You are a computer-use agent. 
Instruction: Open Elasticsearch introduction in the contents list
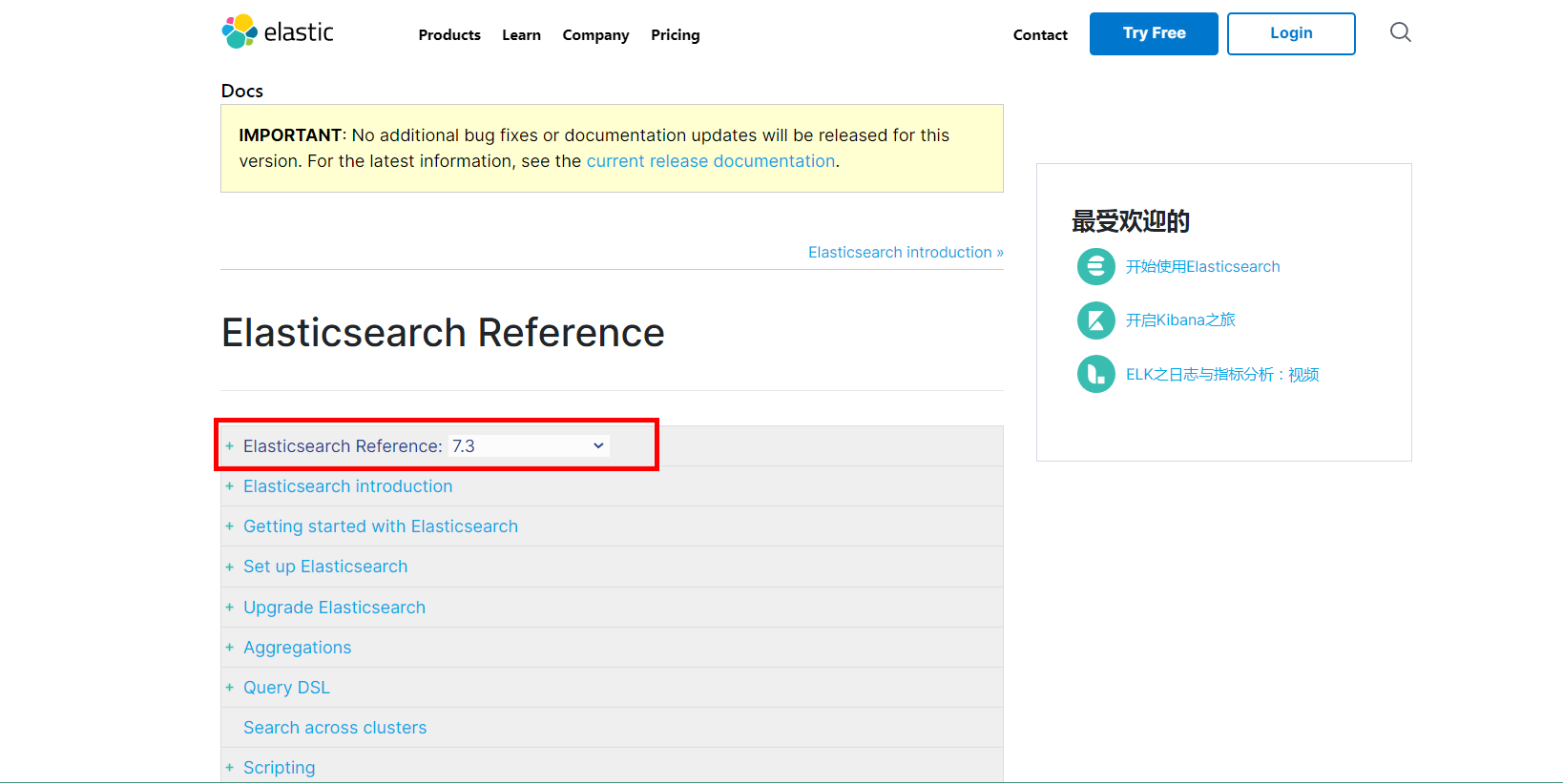point(347,486)
